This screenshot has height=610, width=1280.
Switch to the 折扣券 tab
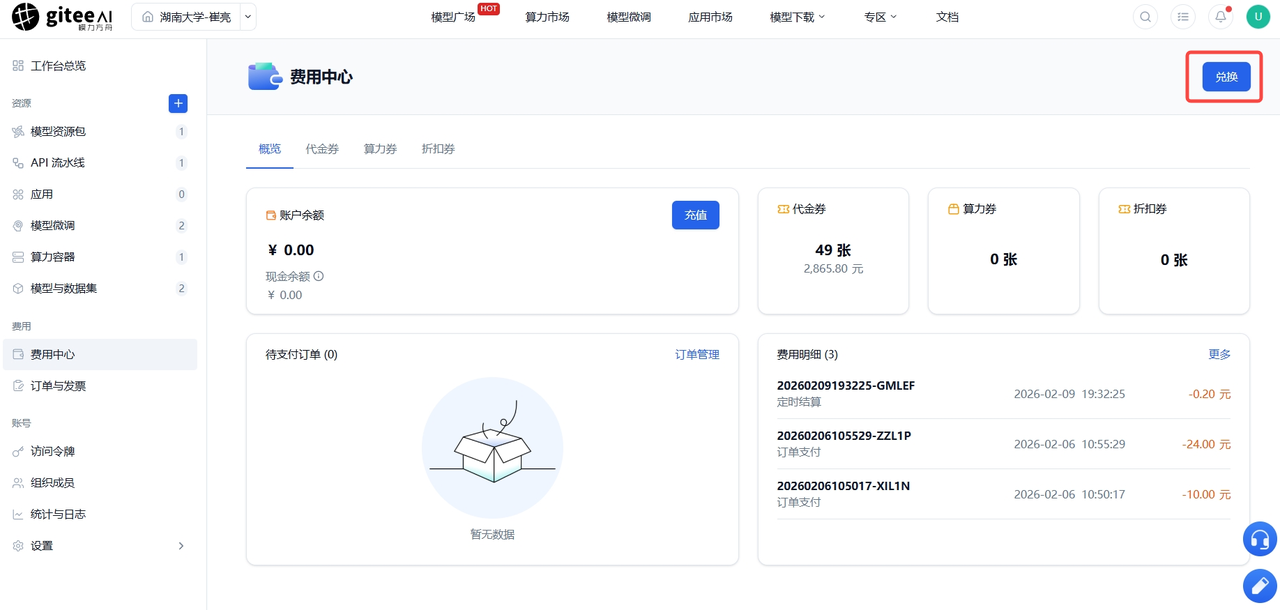(438, 149)
